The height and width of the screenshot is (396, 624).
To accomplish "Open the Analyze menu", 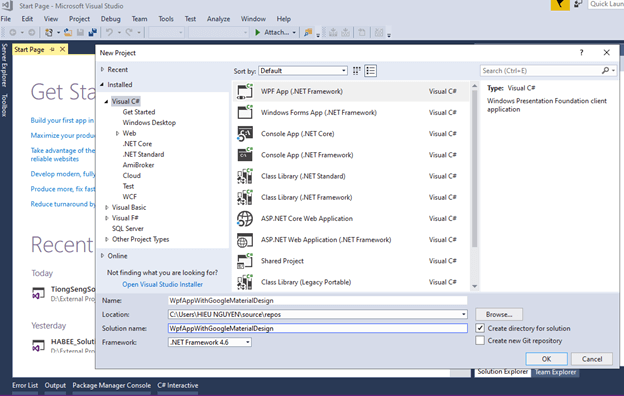I will pyautogui.click(x=218, y=19).
